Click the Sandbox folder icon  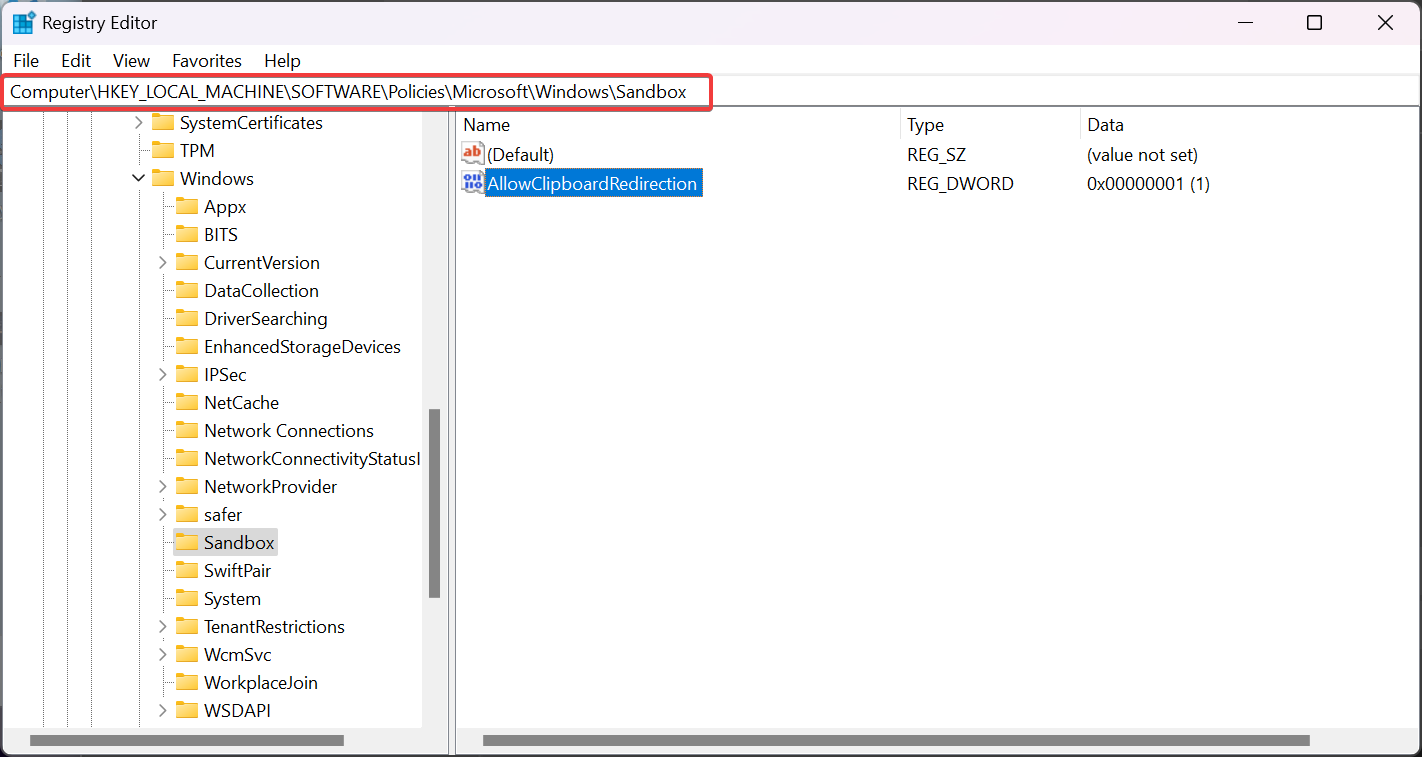click(x=187, y=543)
